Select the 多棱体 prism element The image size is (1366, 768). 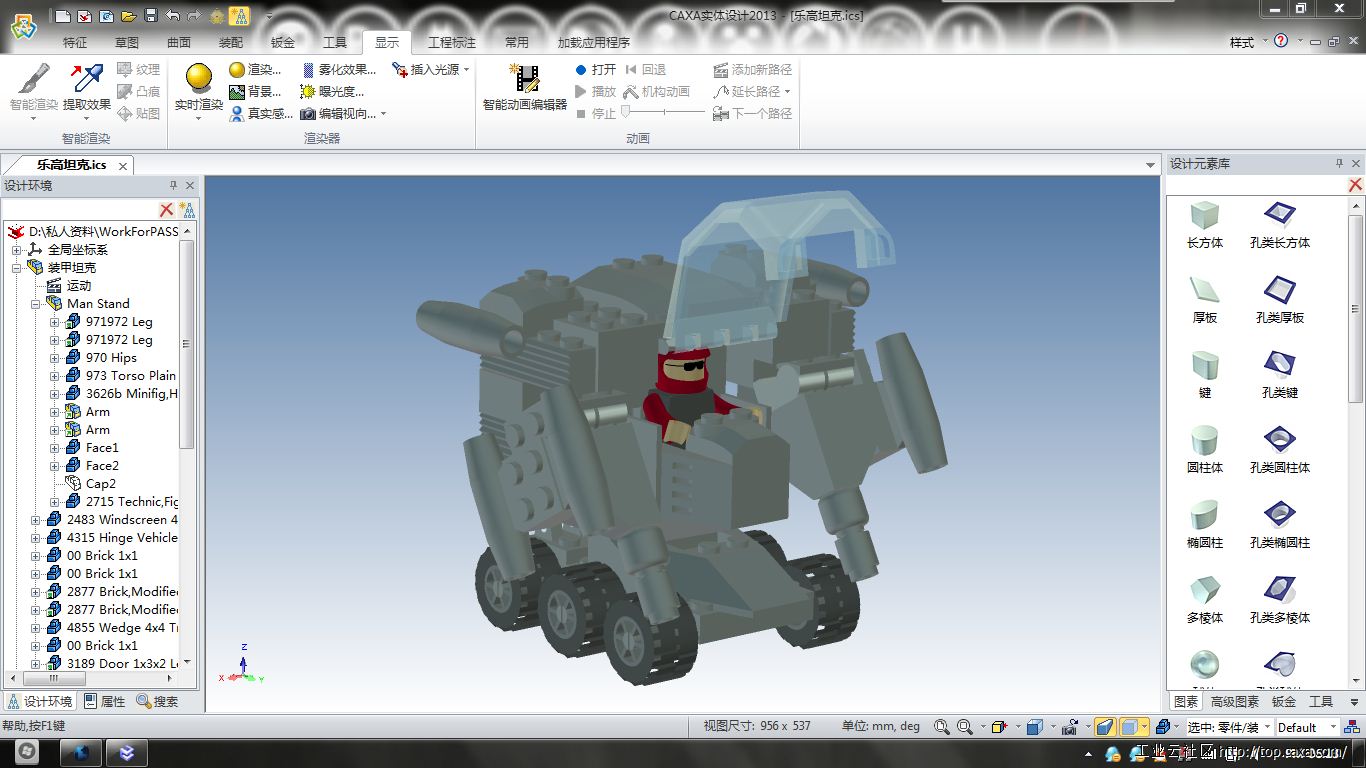click(x=1205, y=600)
